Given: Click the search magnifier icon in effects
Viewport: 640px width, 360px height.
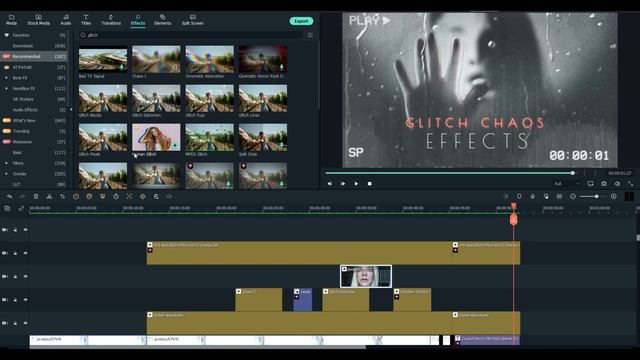Looking at the screenshot, I should point(83,35).
